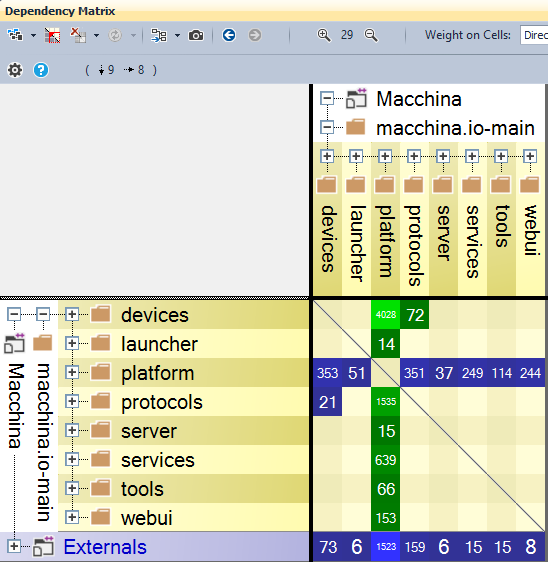This screenshot has height=562, width=548.
Task: Click the remove matrix elements icon with red X
Action: coord(78,35)
